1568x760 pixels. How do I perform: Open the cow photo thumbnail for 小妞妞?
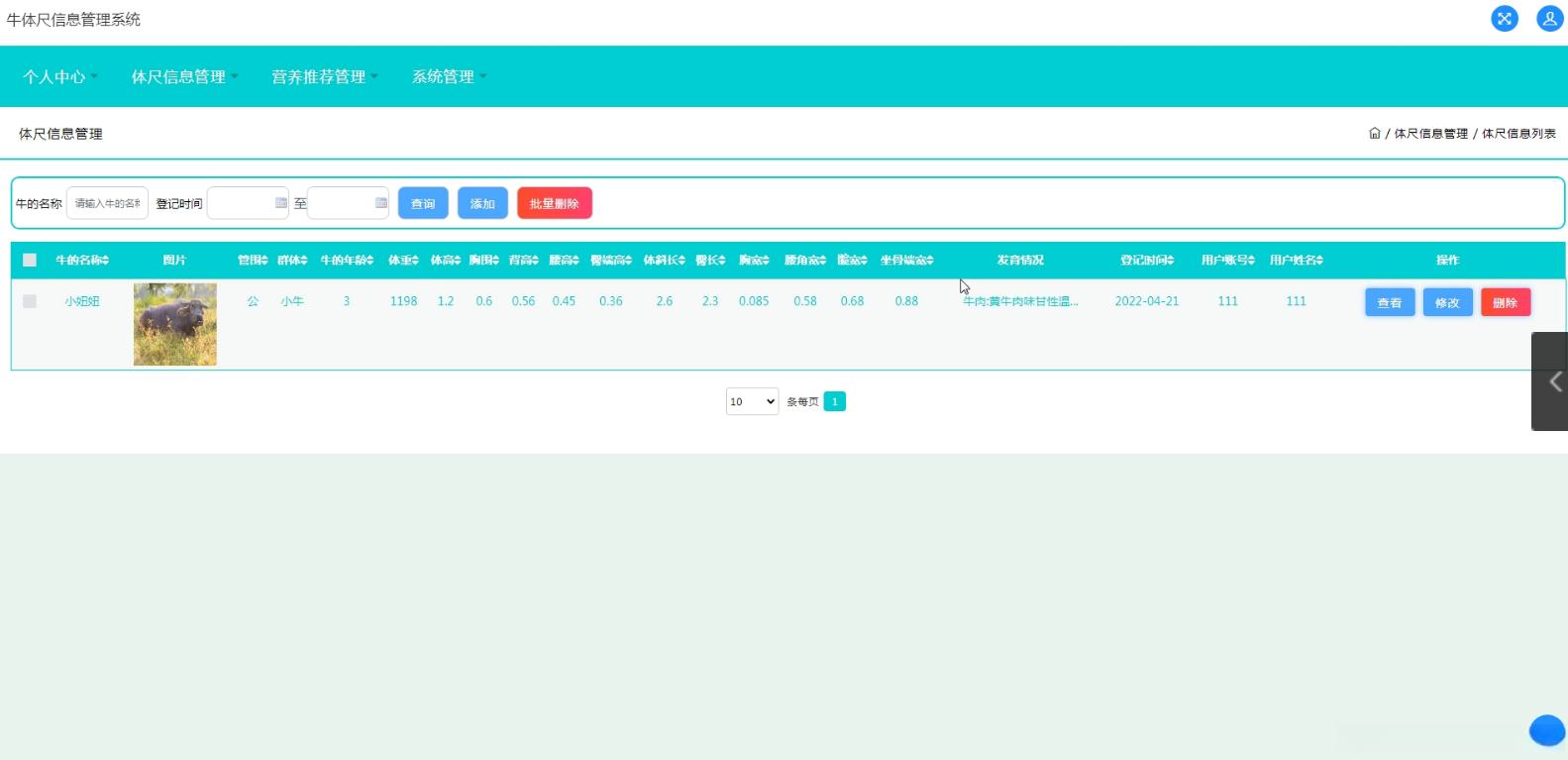(x=175, y=324)
